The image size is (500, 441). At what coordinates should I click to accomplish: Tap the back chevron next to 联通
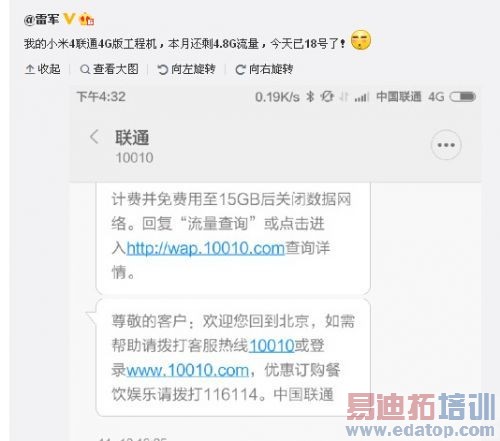click(x=94, y=137)
